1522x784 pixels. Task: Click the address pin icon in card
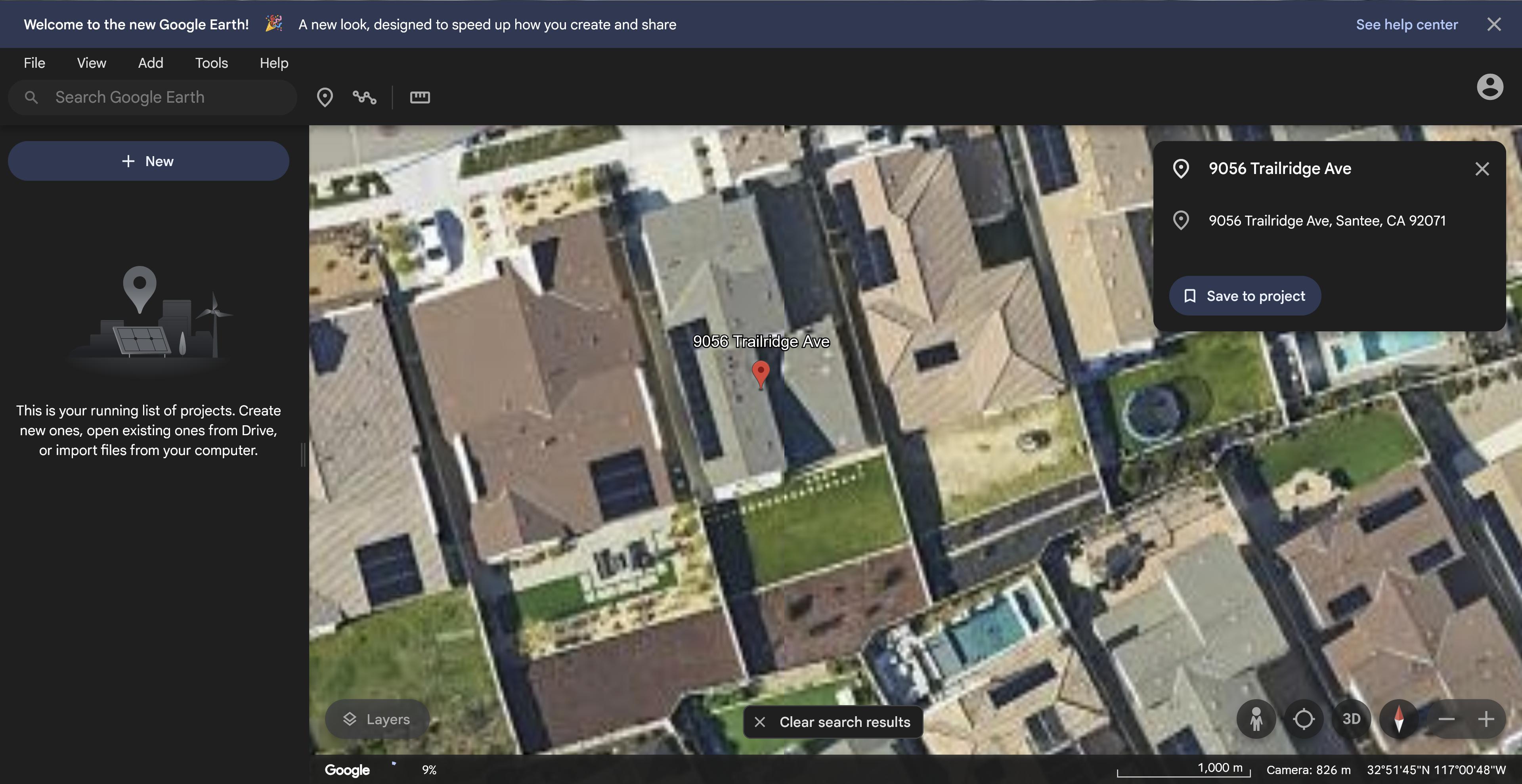[x=1180, y=220]
